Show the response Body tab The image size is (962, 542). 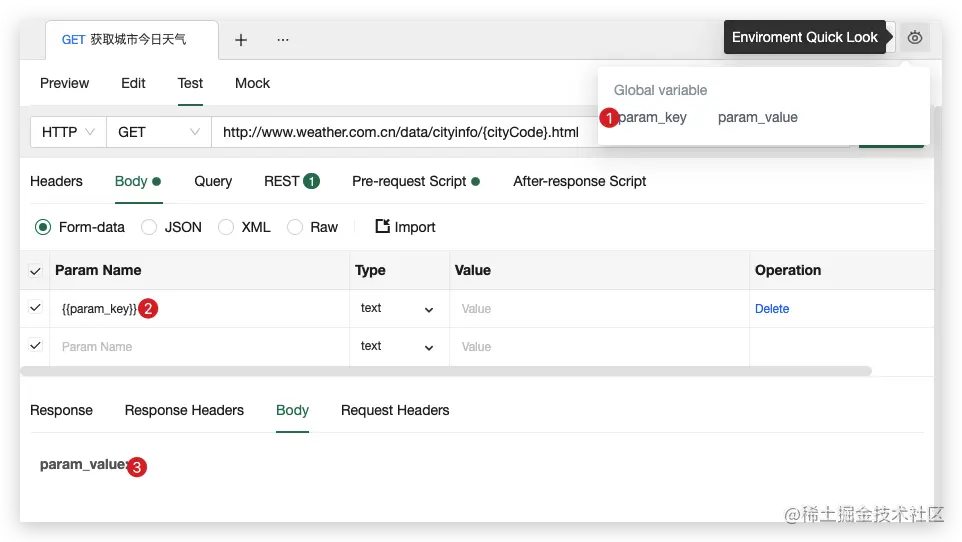[292, 410]
